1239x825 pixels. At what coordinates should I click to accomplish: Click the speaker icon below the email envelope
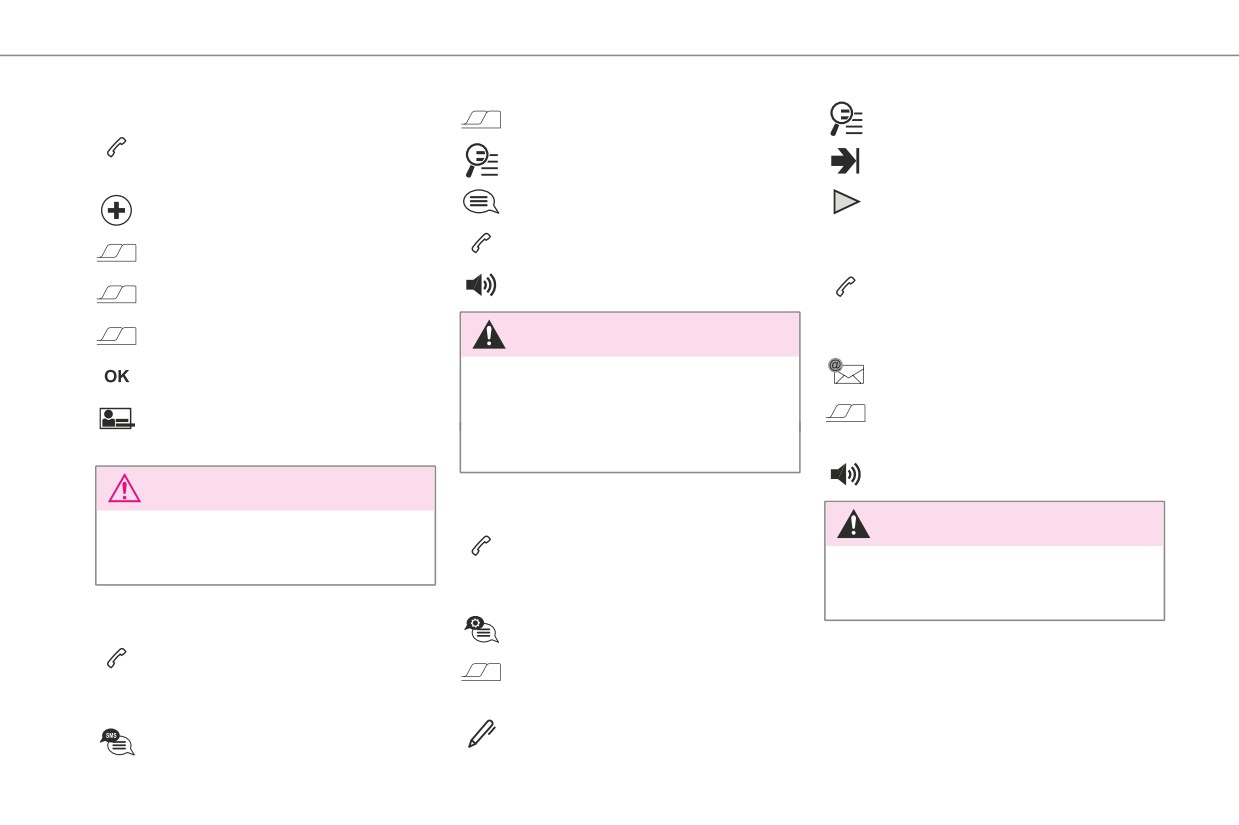click(x=846, y=474)
